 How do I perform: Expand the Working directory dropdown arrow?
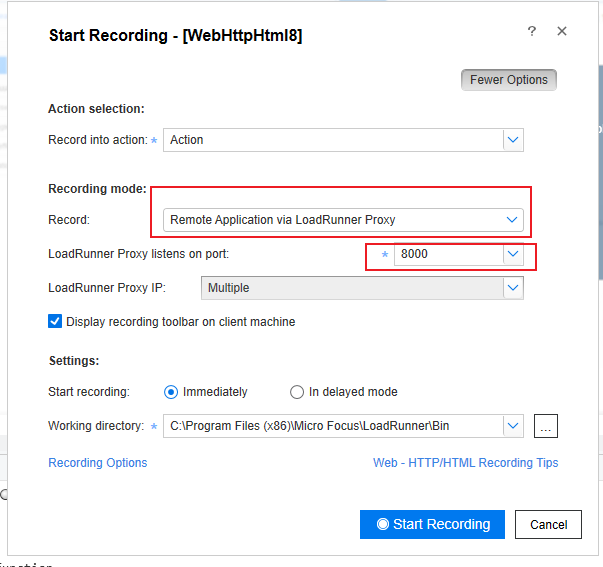(x=513, y=426)
